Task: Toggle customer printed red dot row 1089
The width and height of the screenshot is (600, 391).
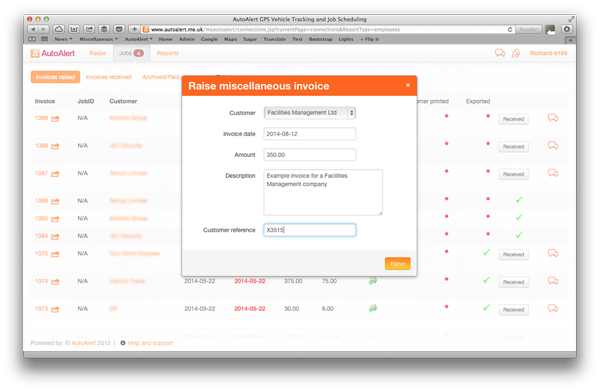Action: (x=447, y=116)
